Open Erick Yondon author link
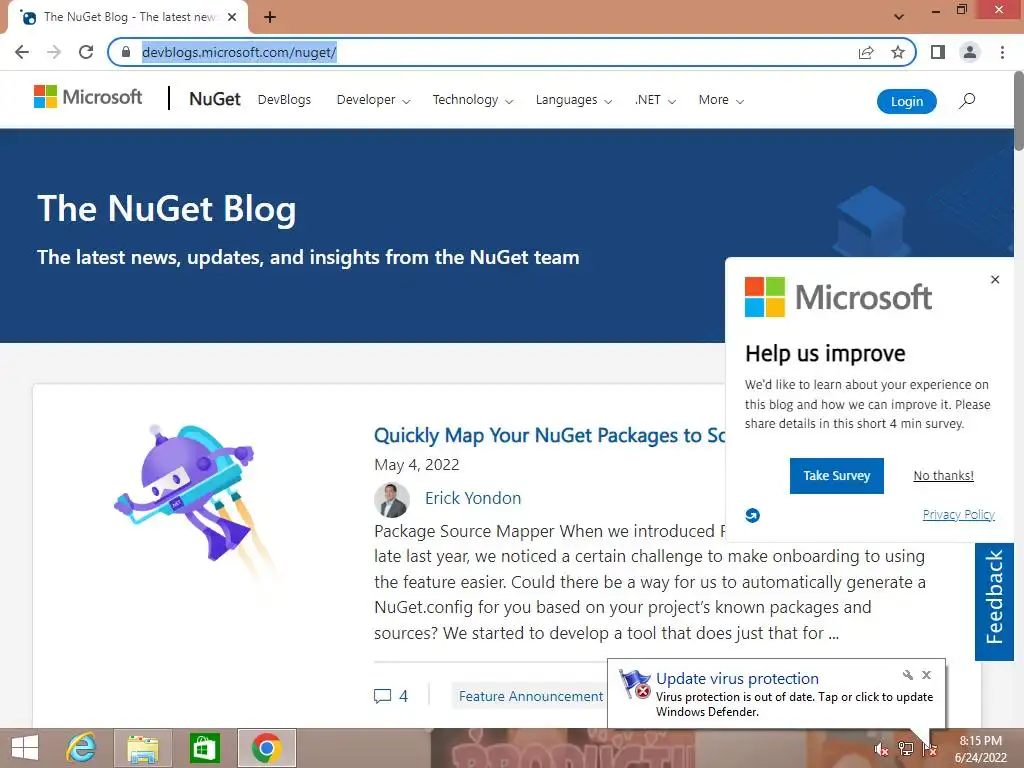 coord(473,498)
